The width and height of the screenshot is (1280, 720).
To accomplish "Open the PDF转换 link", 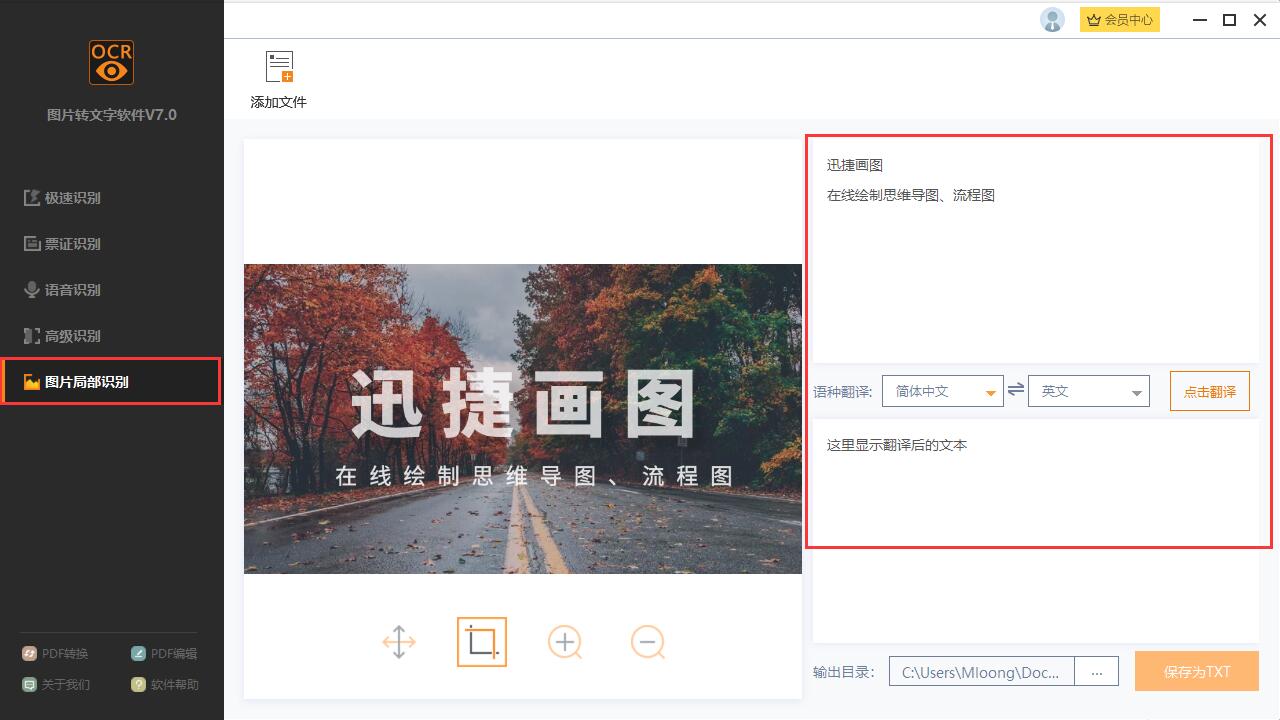I will point(56,654).
